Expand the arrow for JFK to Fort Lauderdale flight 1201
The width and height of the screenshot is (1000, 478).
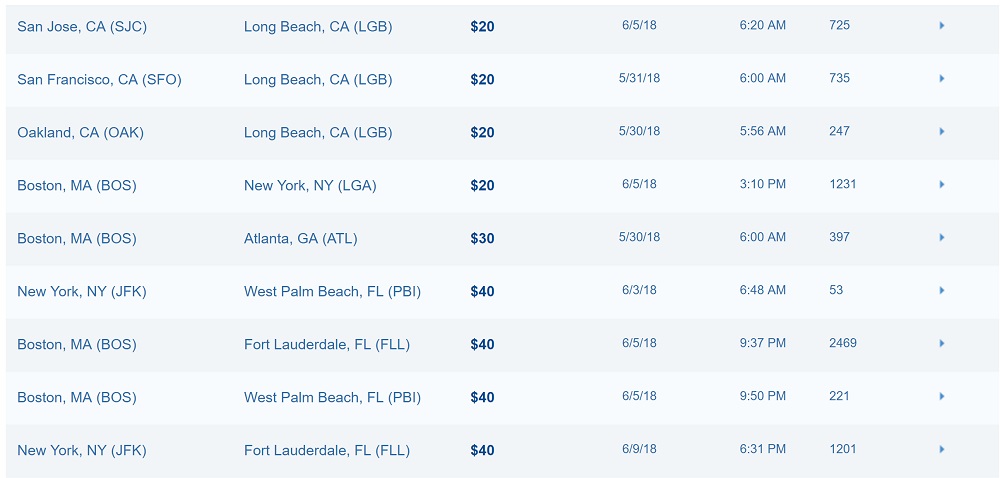[x=942, y=450]
